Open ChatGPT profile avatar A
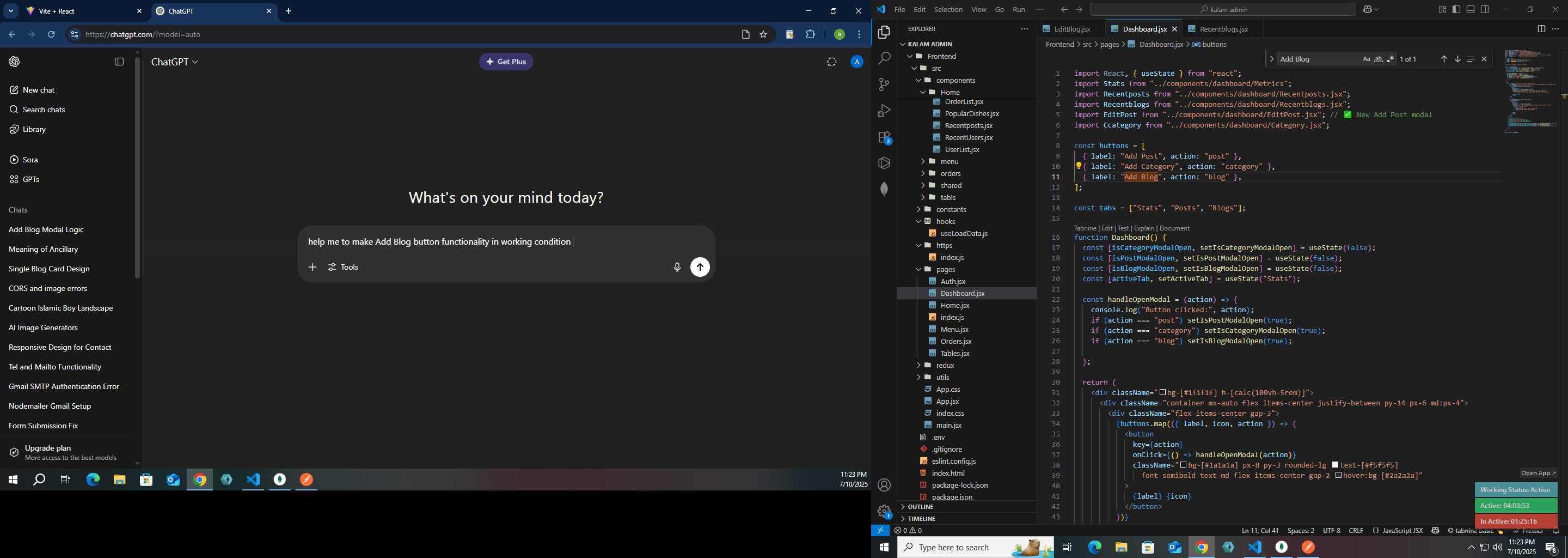 [856, 62]
